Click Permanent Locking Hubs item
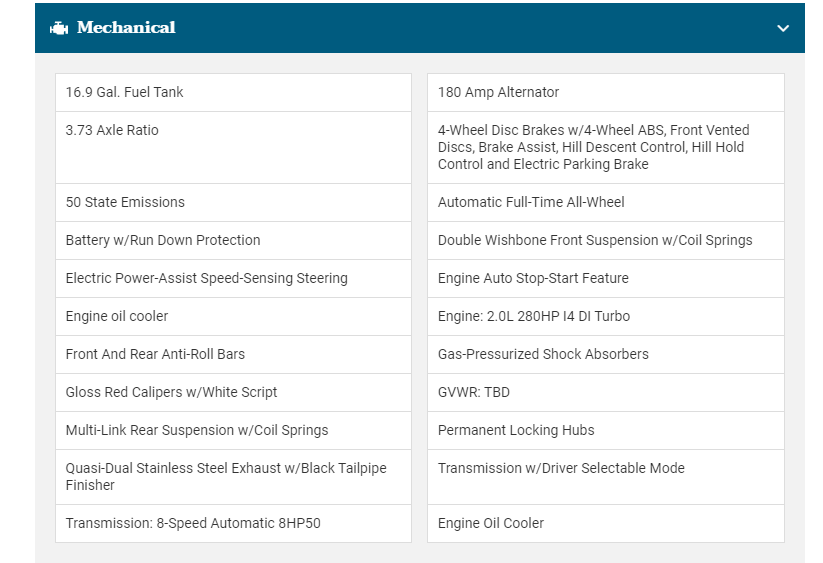Screen dimensions: 823x563 [516, 430]
